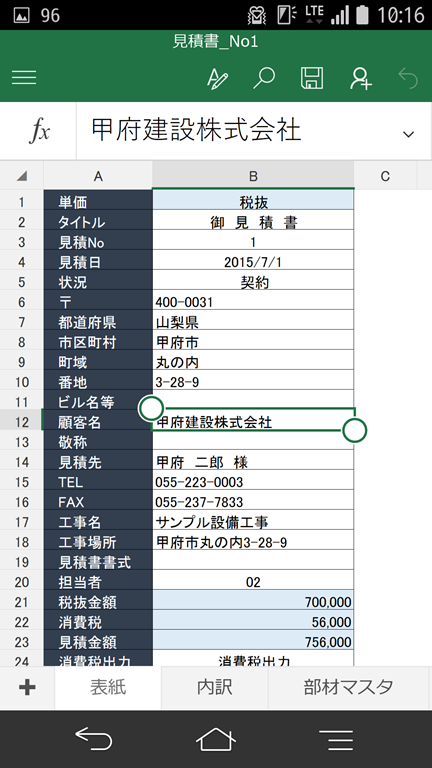Switch to the 部材マスタ sheet tab

pyautogui.click(x=348, y=688)
